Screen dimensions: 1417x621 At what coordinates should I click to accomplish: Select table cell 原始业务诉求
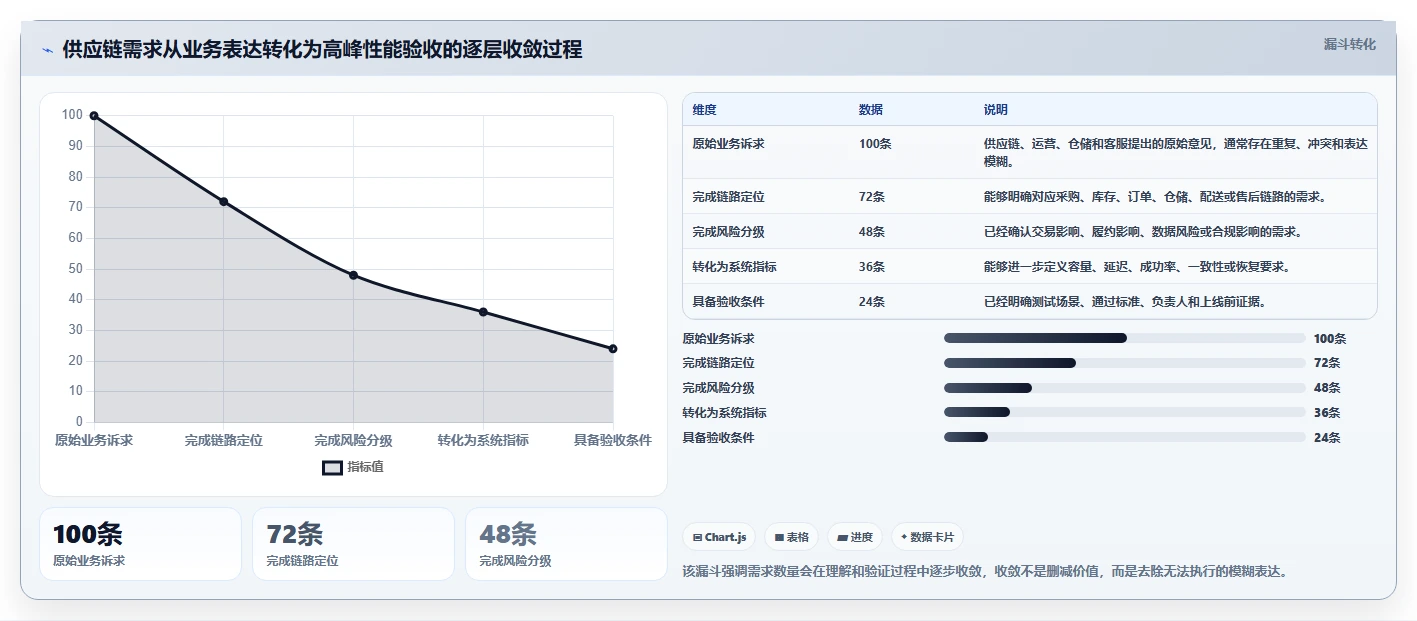[728, 144]
